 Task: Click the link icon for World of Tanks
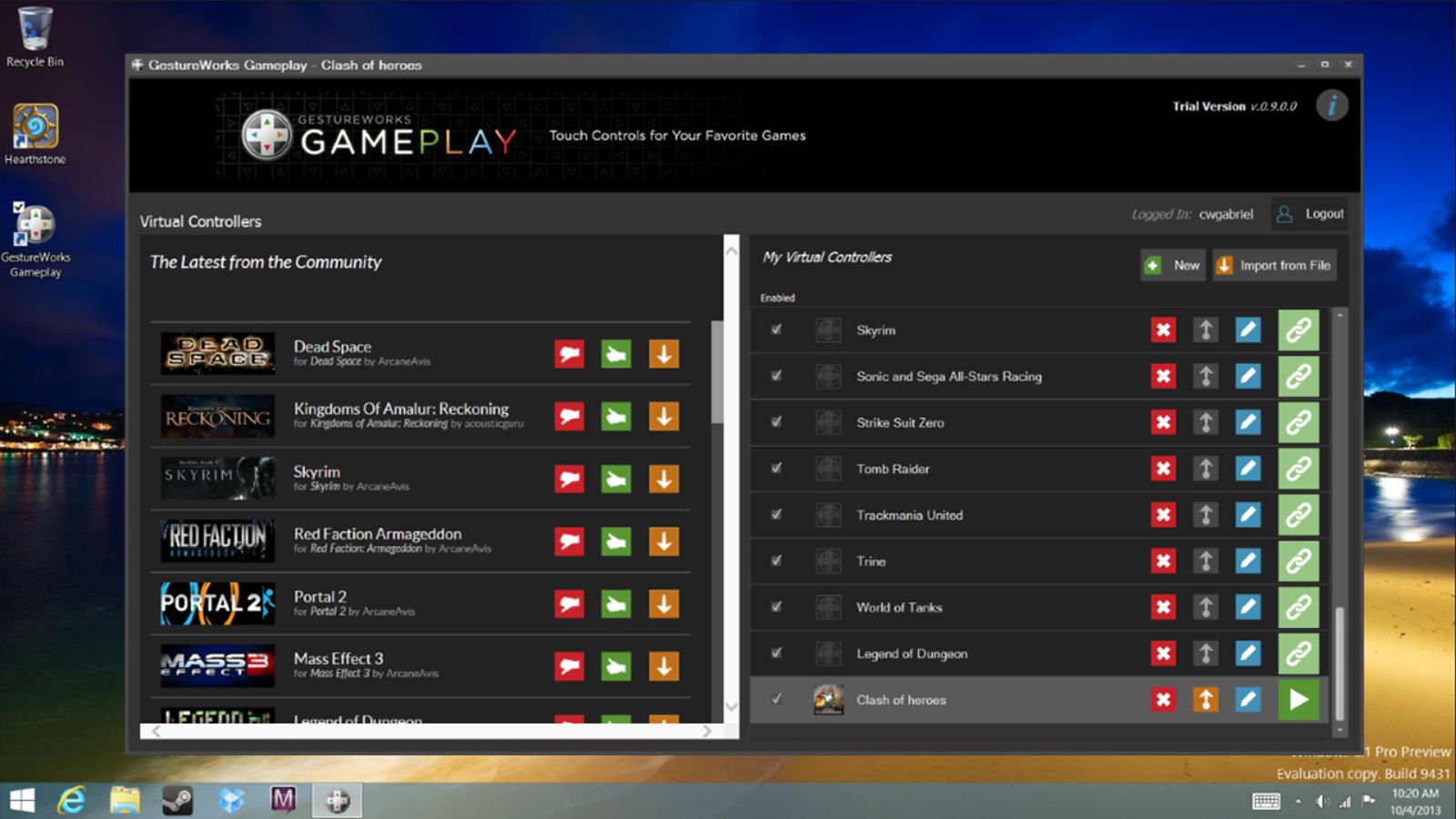pos(1299,607)
